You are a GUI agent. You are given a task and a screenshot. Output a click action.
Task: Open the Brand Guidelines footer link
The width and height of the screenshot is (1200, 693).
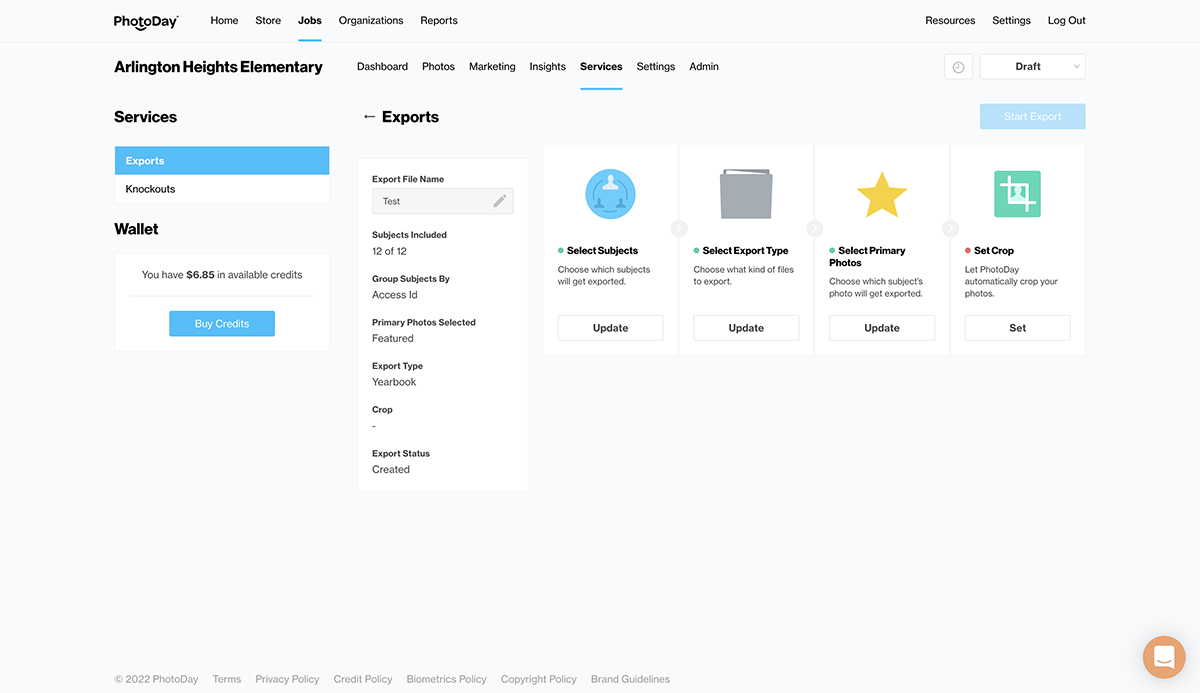tap(630, 680)
